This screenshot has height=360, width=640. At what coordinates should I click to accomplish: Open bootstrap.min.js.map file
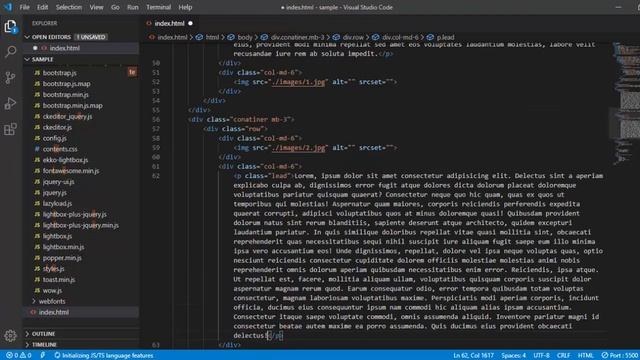[72, 105]
